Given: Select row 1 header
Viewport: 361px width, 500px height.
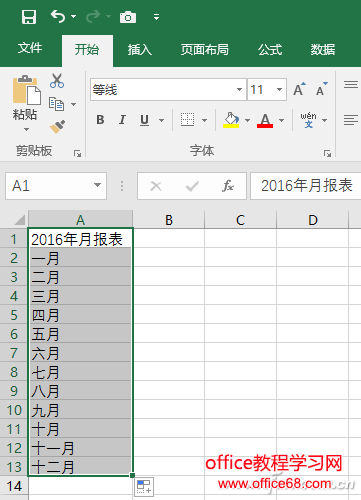Looking at the screenshot, I should [x=14, y=239].
